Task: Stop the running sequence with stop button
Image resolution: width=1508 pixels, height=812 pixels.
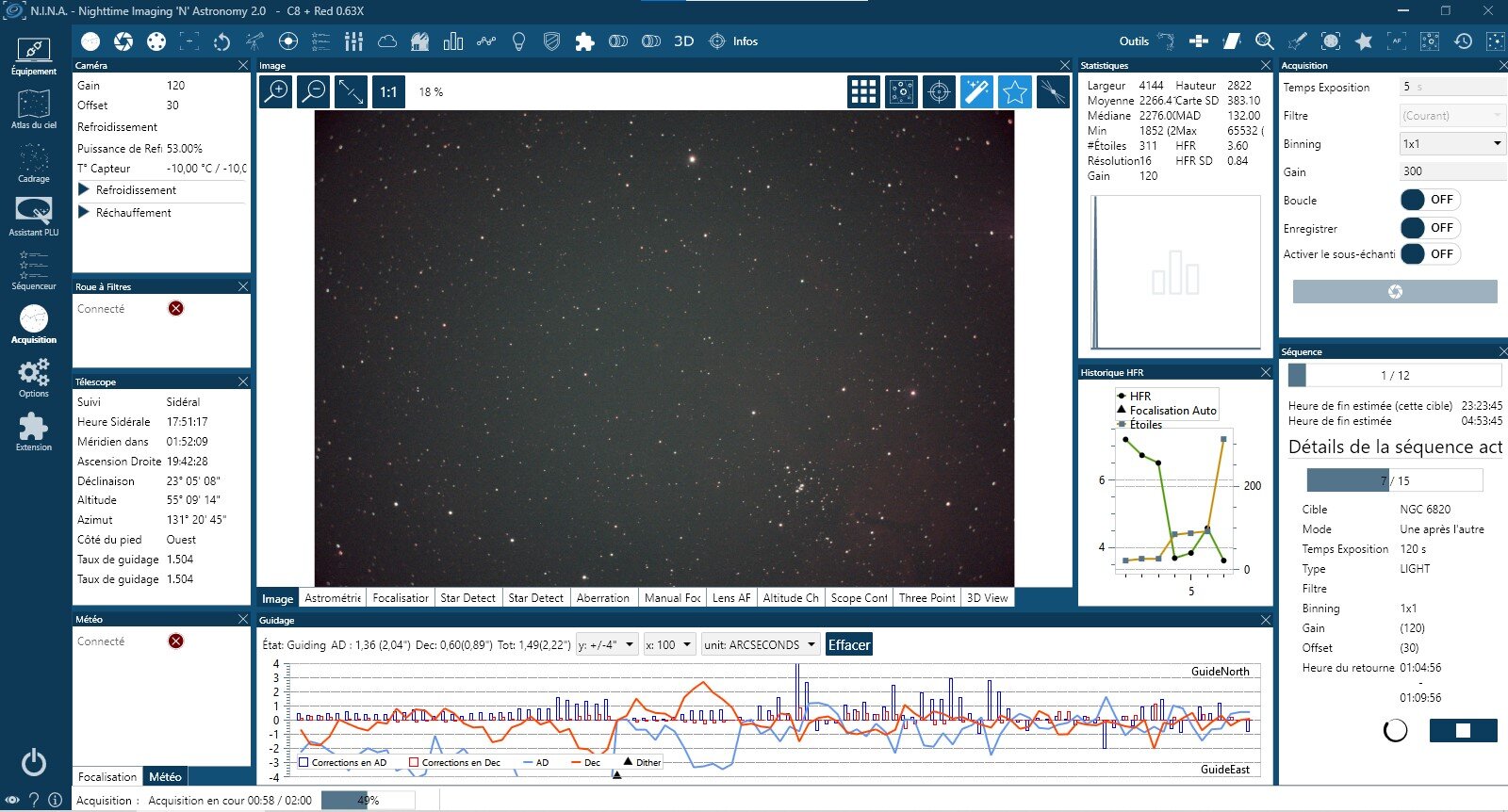Action: (1463, 730)
